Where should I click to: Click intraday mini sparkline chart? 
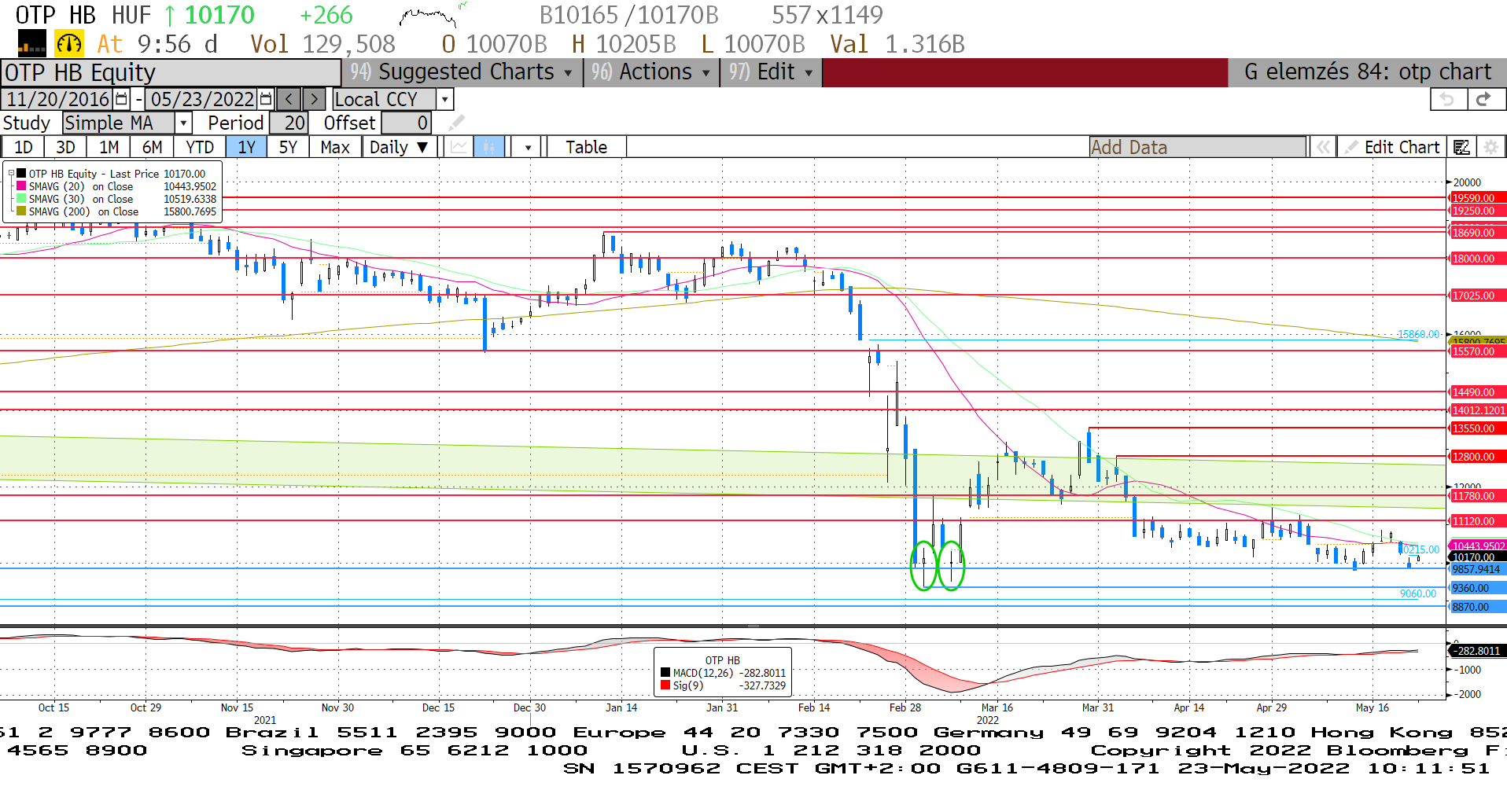(x=432, y=14)
